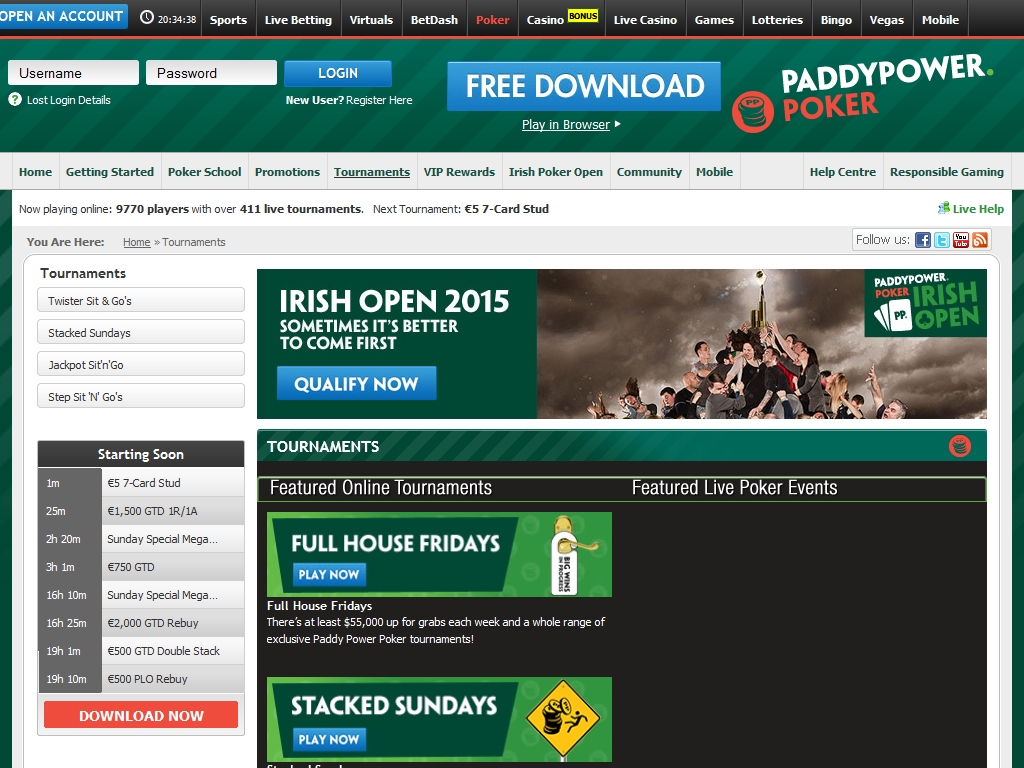Click the poker chip icon in Tournaments header
This screenshot has height=768, width=1024.
[x=959, y=446]
